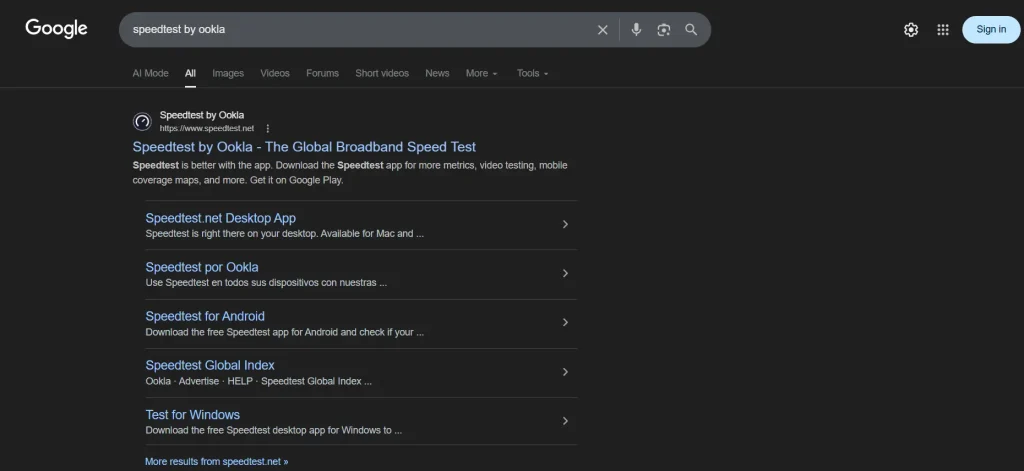The width and height of the screenshot is (1024, 471).
Task: Click text 'Ookla · Advertise · HELP'
Action: pos(199,382)
